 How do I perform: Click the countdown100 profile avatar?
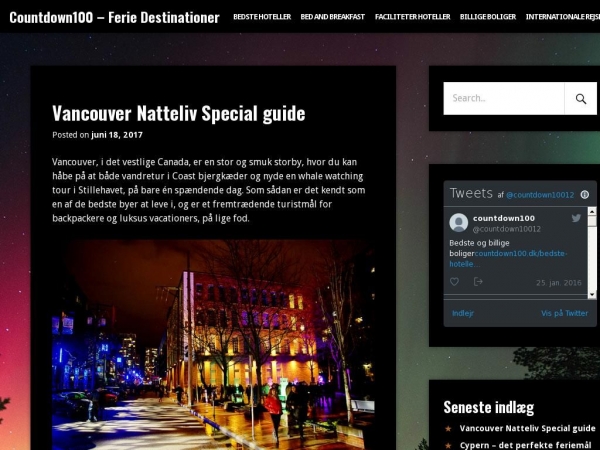click(458, 223)
